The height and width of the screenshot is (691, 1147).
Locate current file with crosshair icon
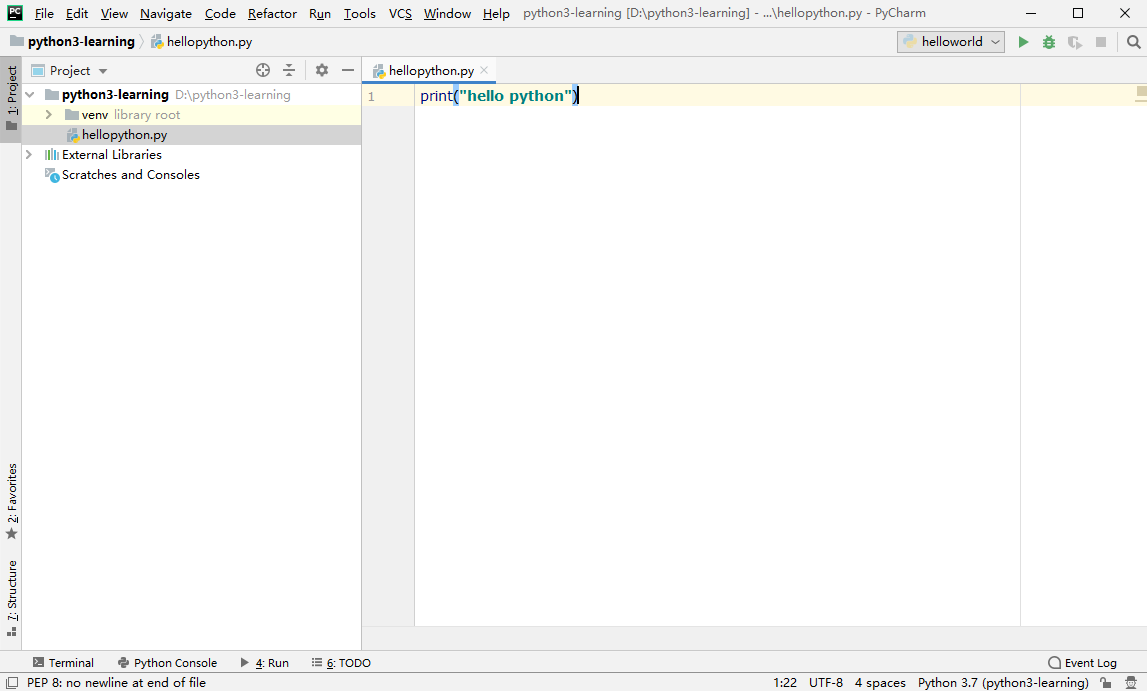point(263,70)
